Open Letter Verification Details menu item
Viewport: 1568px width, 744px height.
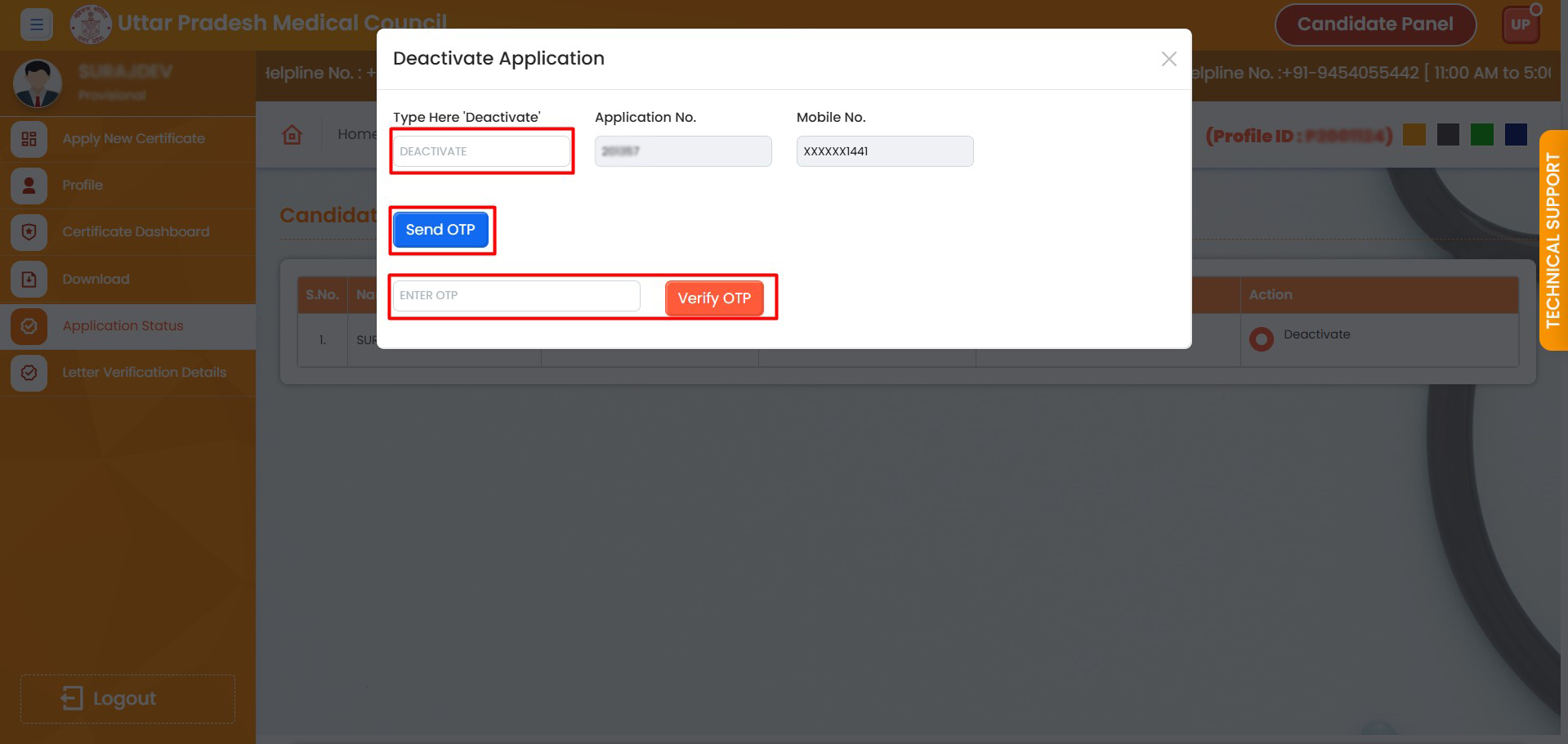click(144, 373)
